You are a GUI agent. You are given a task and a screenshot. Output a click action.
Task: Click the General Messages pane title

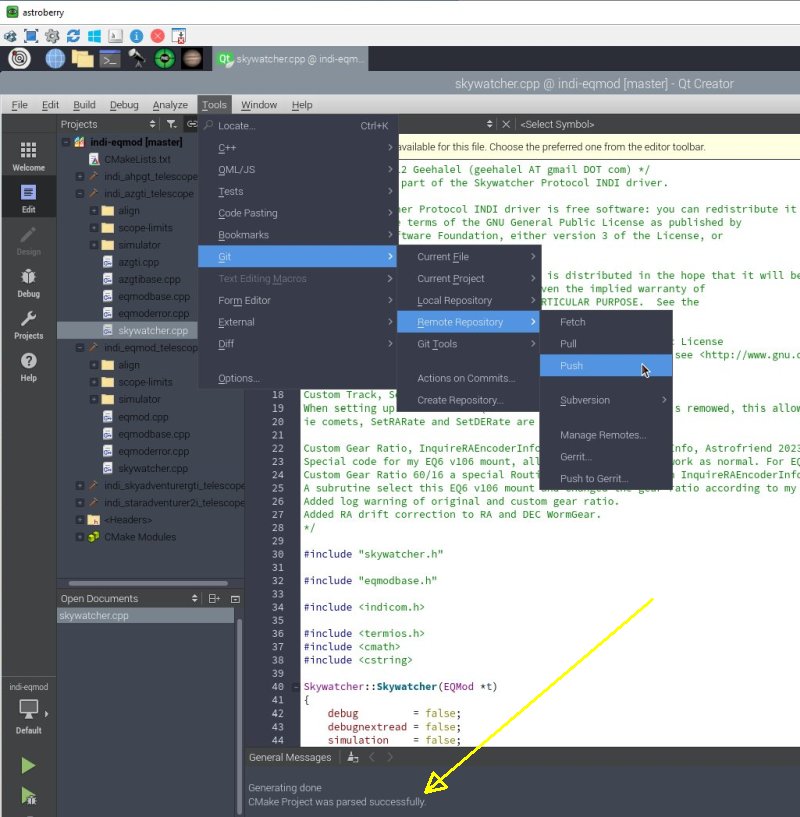289,757
